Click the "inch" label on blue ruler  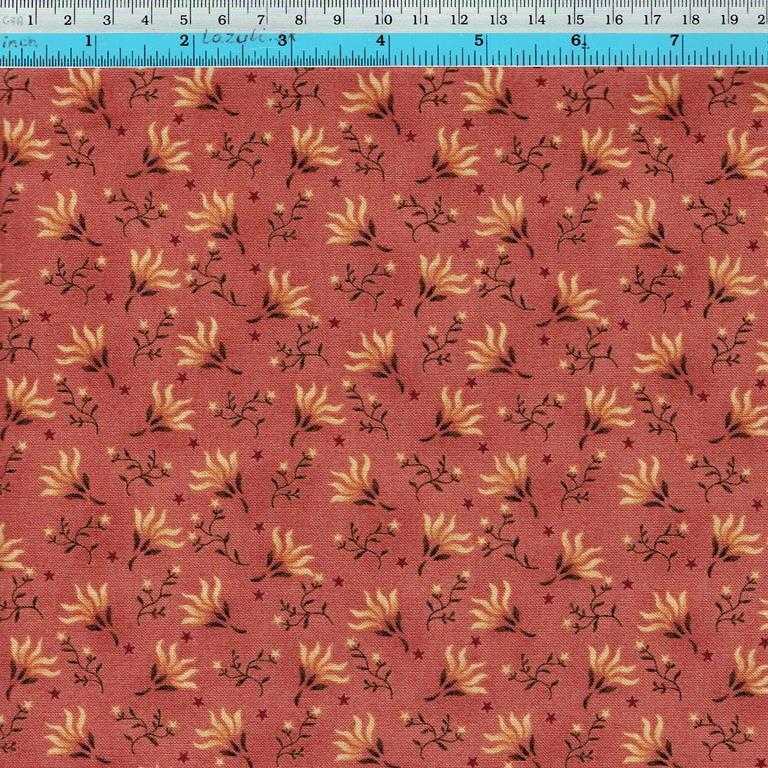point(20,42)
